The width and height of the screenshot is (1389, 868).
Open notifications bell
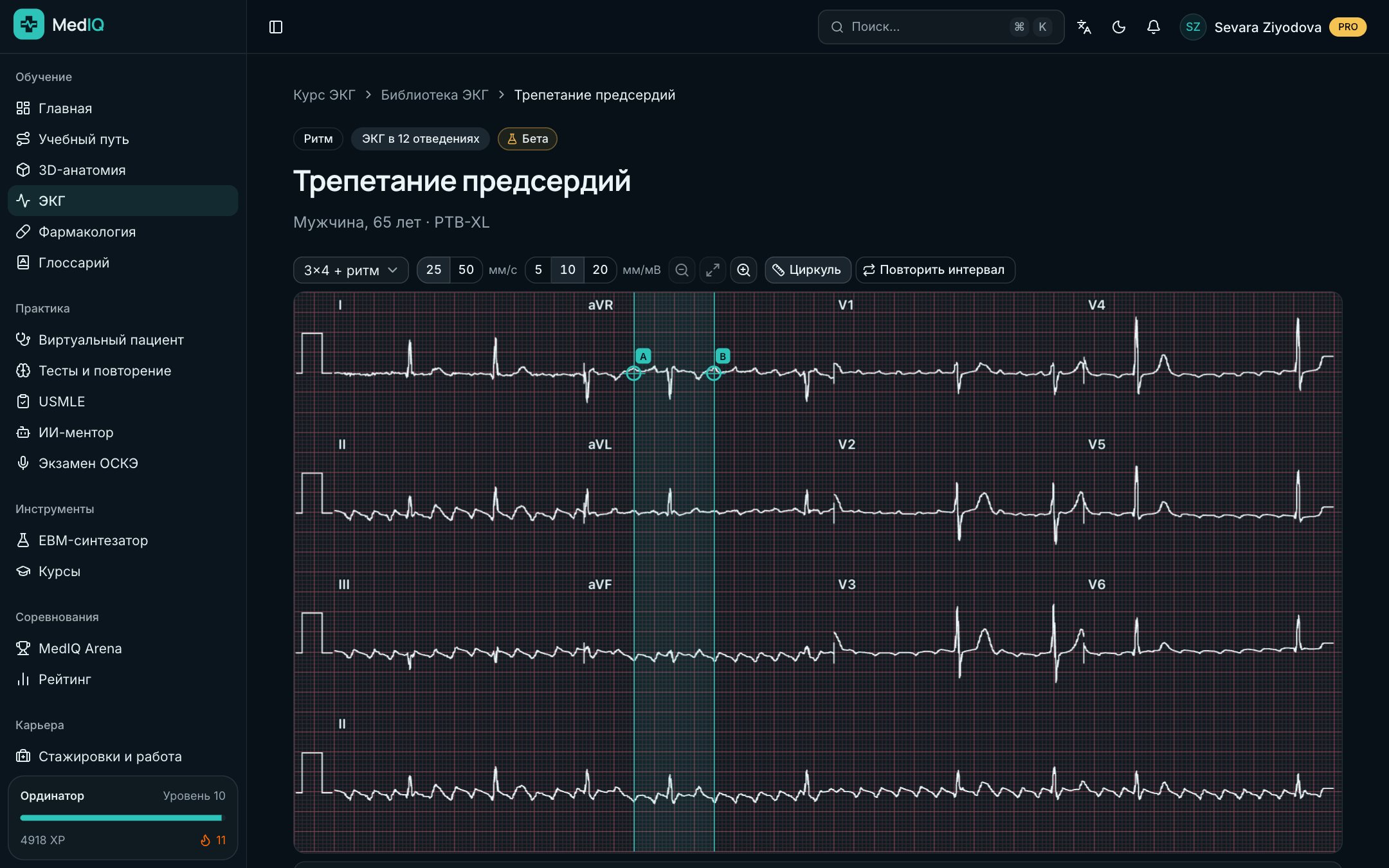coord(1154,27)
